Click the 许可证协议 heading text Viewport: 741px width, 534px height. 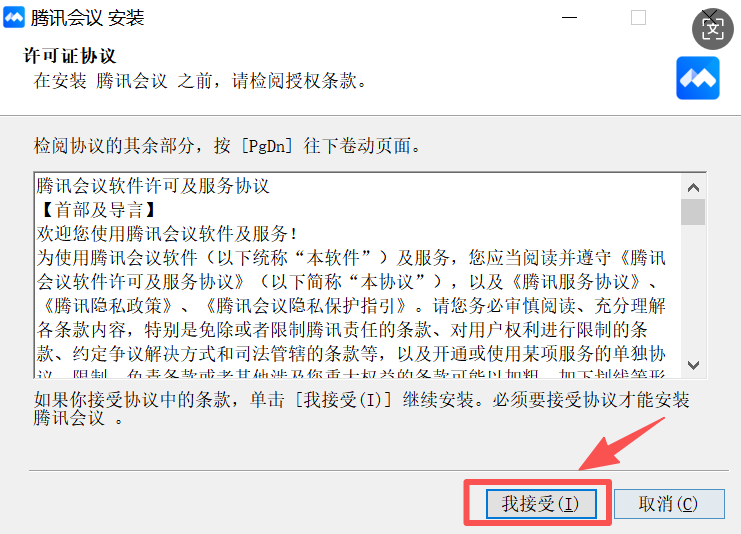pyautogui.click(x=69, y=56)
